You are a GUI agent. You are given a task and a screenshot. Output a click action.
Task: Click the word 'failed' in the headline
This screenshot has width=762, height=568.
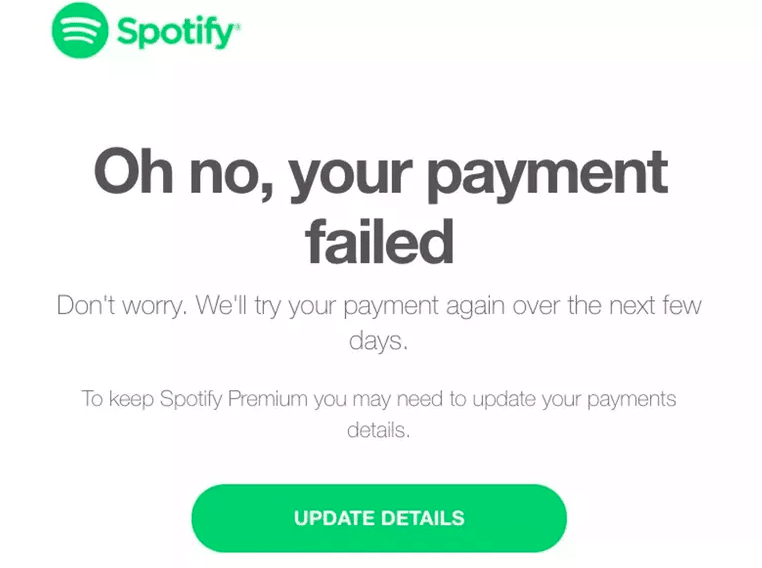380,241
